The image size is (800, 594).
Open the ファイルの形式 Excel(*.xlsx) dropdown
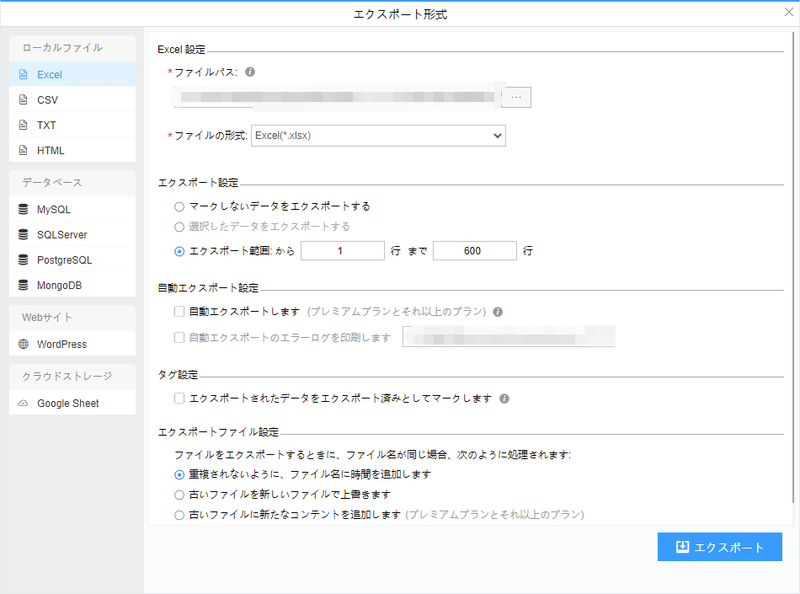click(x=378, y=135)
